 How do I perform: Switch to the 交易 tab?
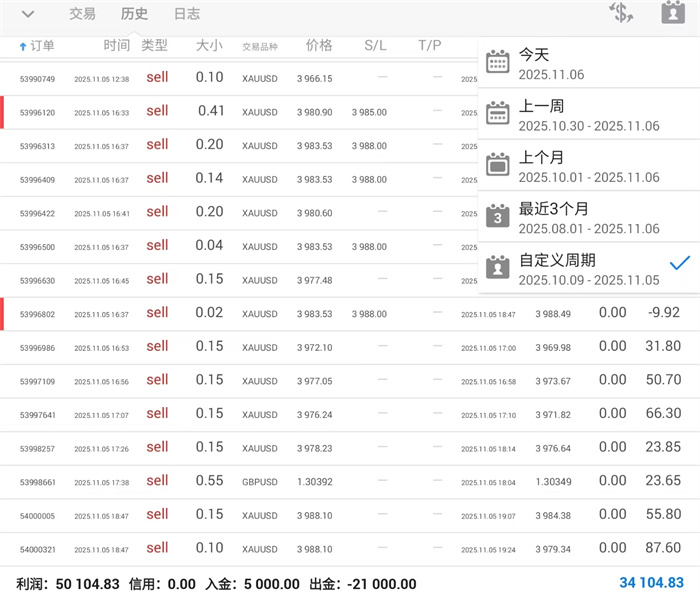(83, 14)
